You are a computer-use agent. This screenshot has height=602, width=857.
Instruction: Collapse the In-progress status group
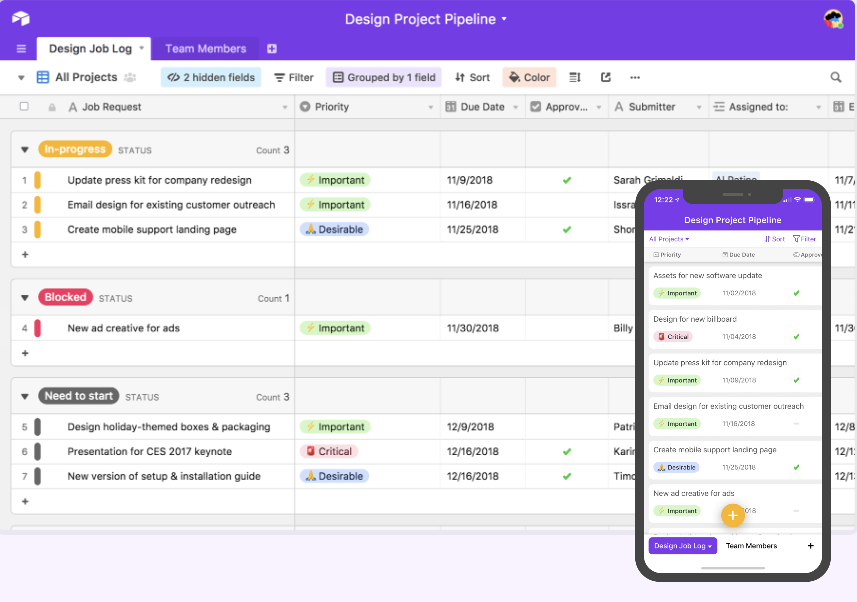click(25, 150)
